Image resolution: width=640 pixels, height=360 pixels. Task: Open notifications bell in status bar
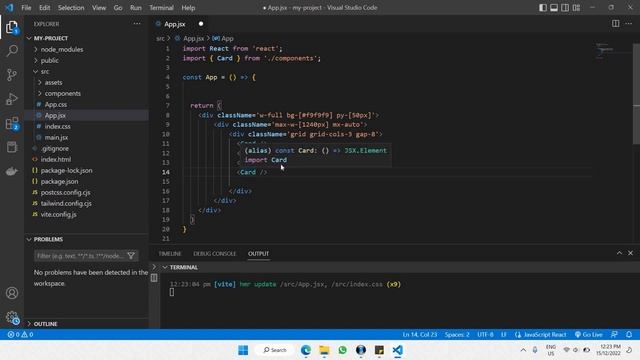629,334
